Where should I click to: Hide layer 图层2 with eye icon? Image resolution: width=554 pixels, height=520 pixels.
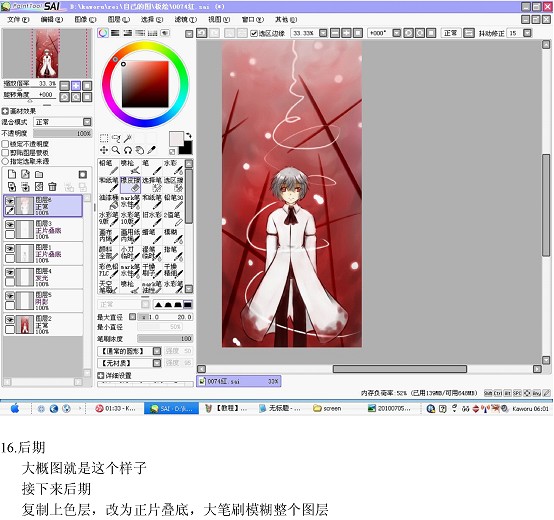[10, 319]
